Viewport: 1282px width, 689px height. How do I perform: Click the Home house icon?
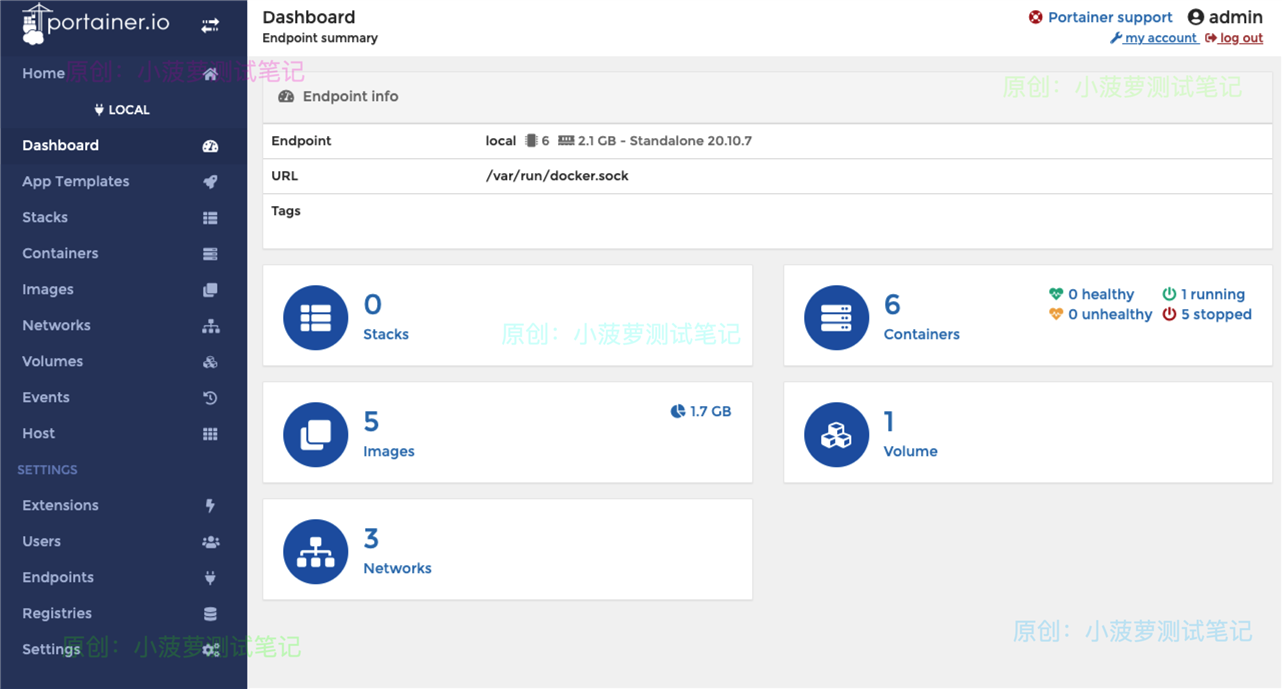210,74
